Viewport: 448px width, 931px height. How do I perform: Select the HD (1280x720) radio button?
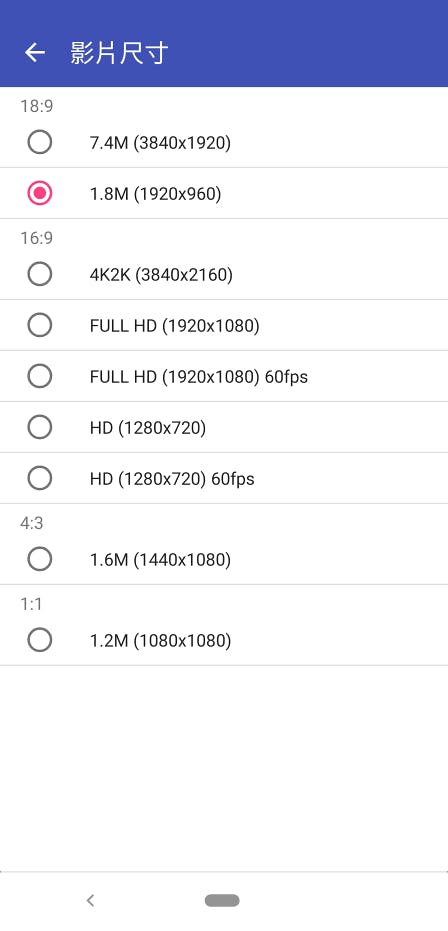tap(40, 428)
